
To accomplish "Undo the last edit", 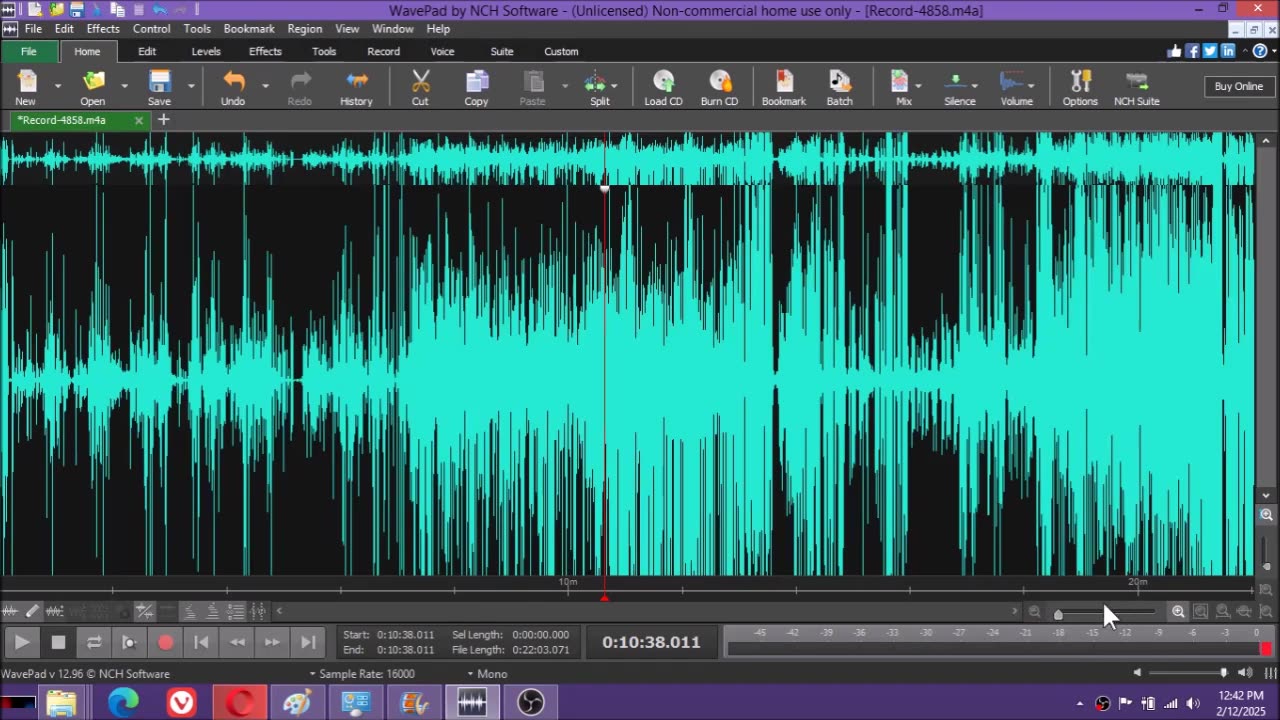I will click(x=233, y=87).
